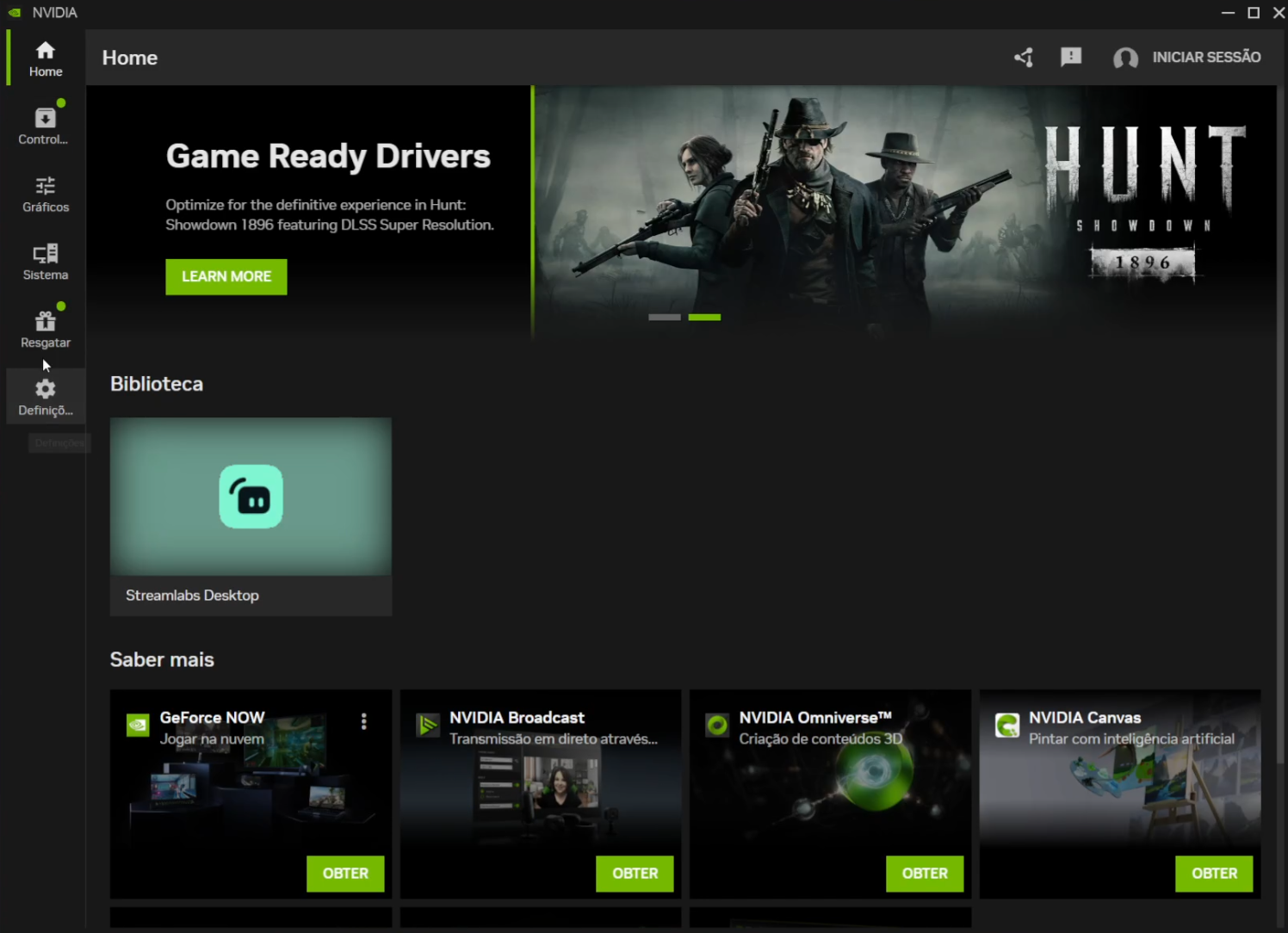Click the user profile icon near Iniciar Sessão
This screenshot has width=1288, height=933.
tap(1125, 58)
